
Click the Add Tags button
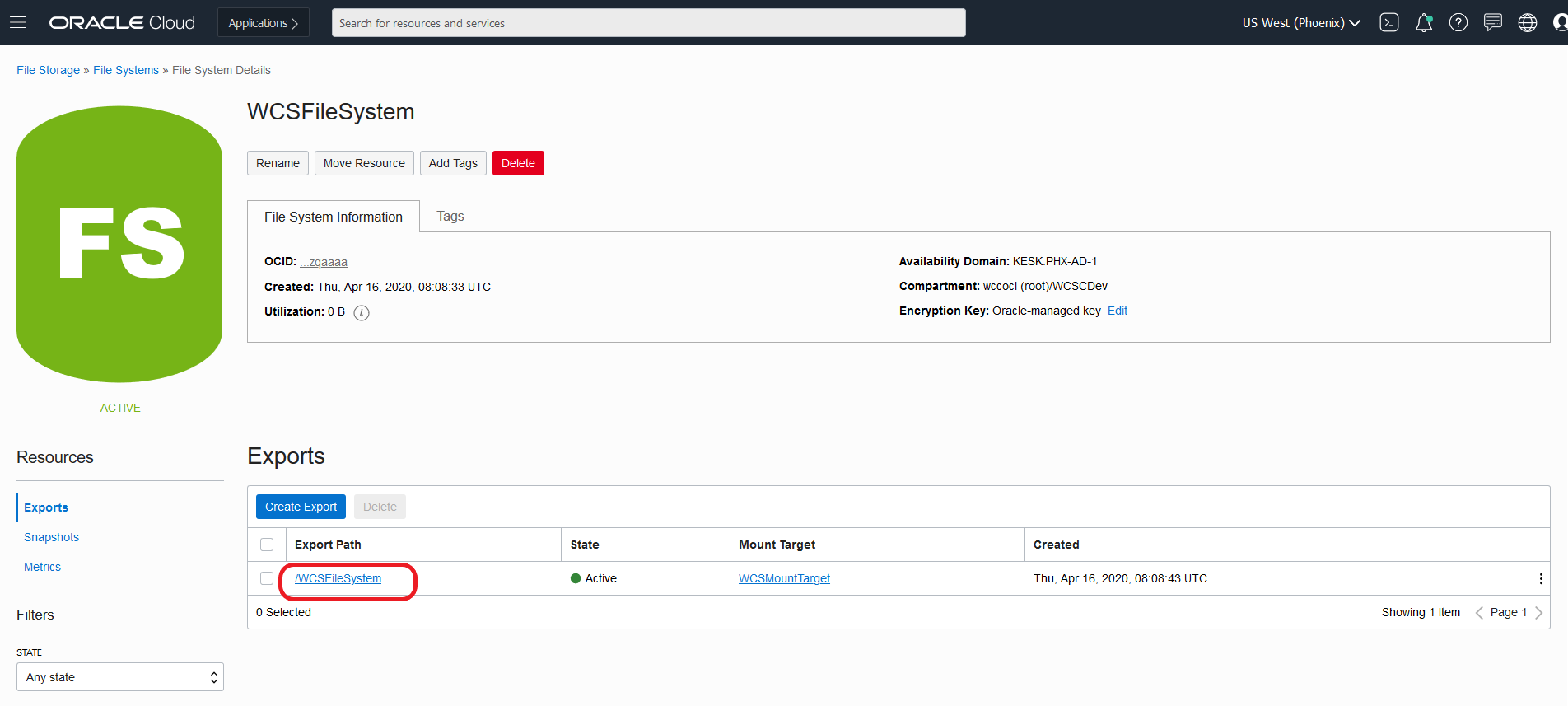[453, 163]
